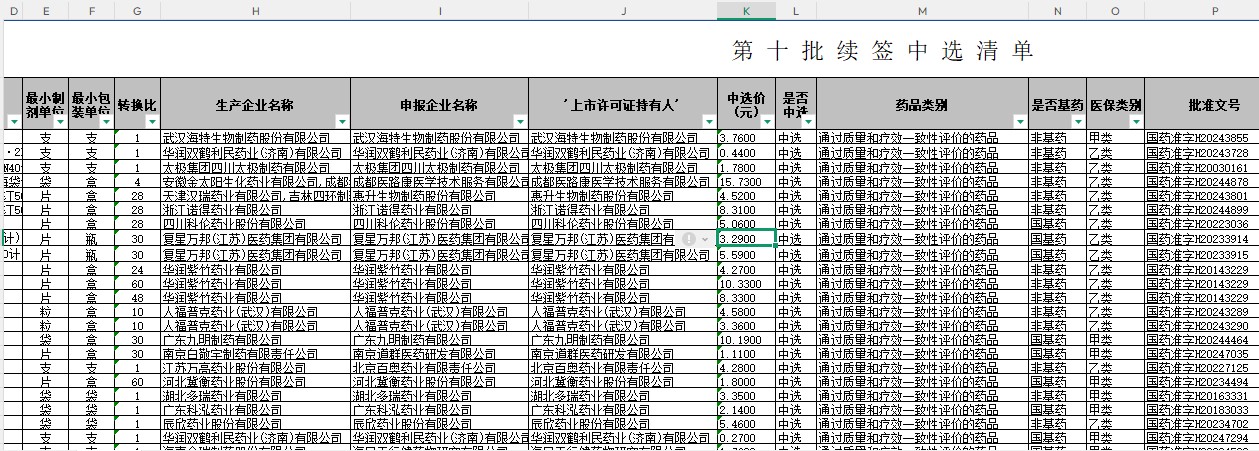Open filter dropdown for 申报企业名称 column

(x=519, y=121)
